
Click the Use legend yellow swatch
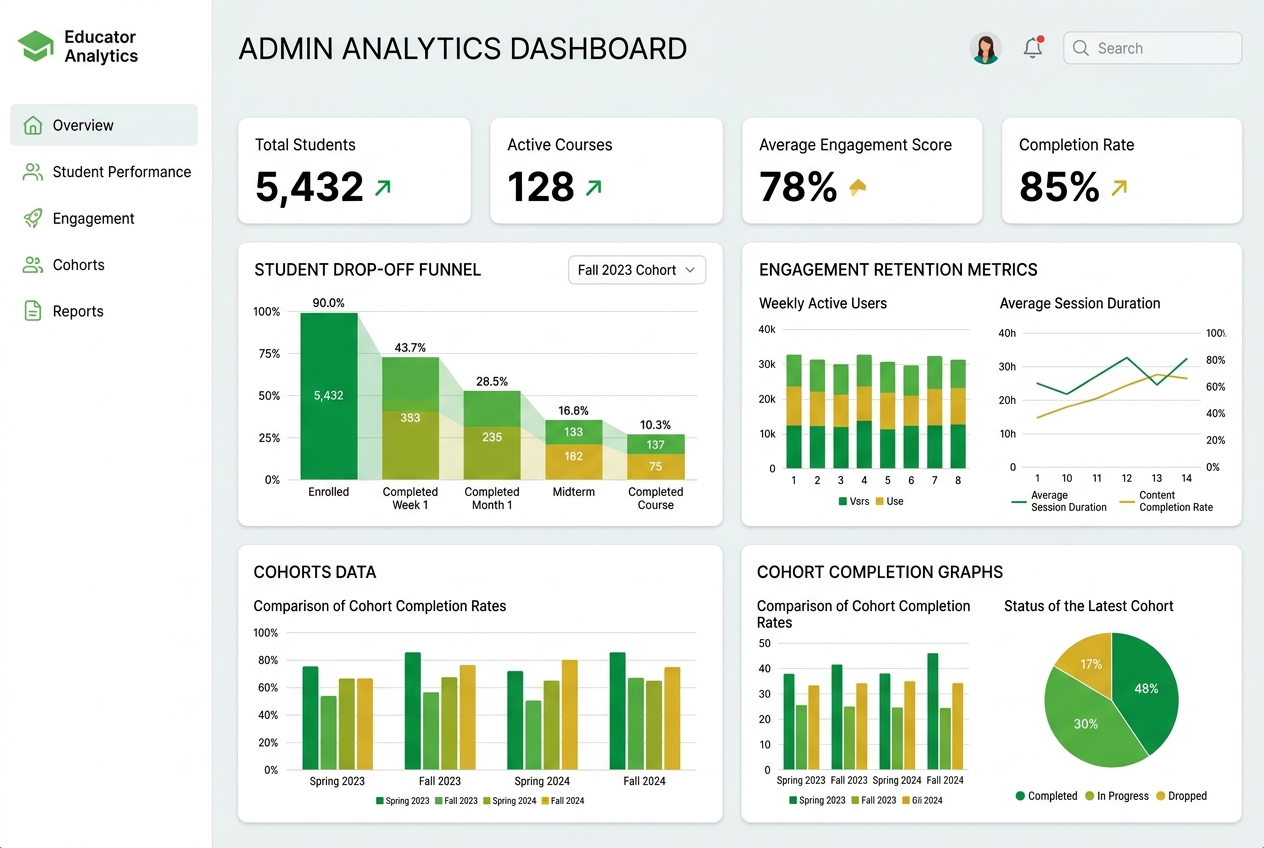coord(879,501)
